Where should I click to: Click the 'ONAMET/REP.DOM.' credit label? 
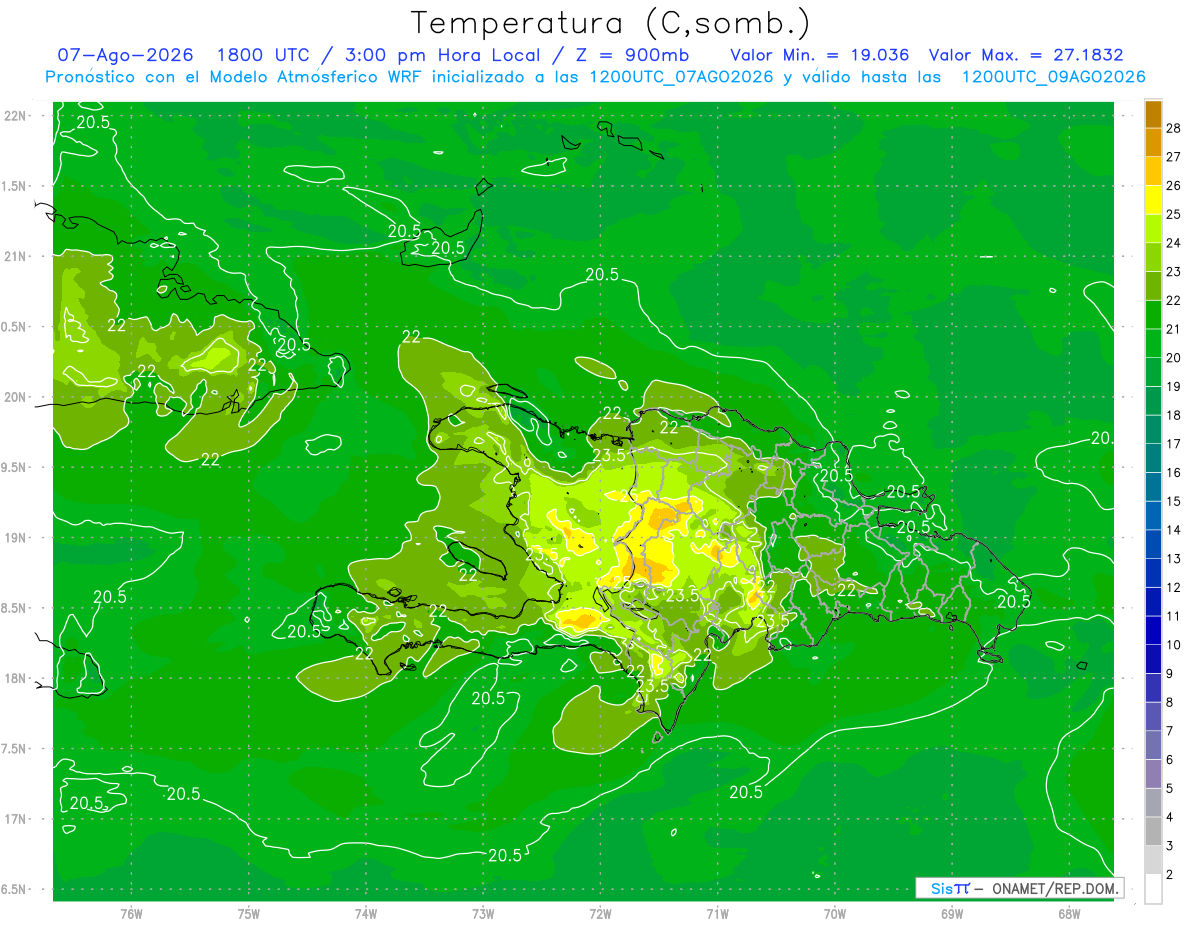click(x=1057, y=888)
